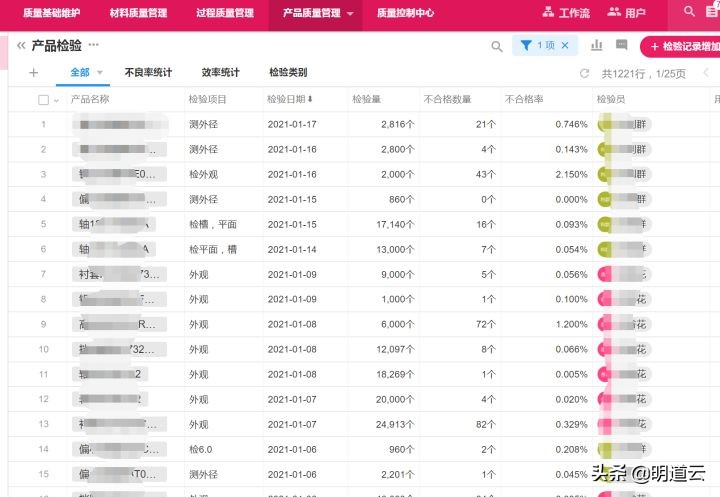Click the 20,000个 quantity cell

pos(395,400)
